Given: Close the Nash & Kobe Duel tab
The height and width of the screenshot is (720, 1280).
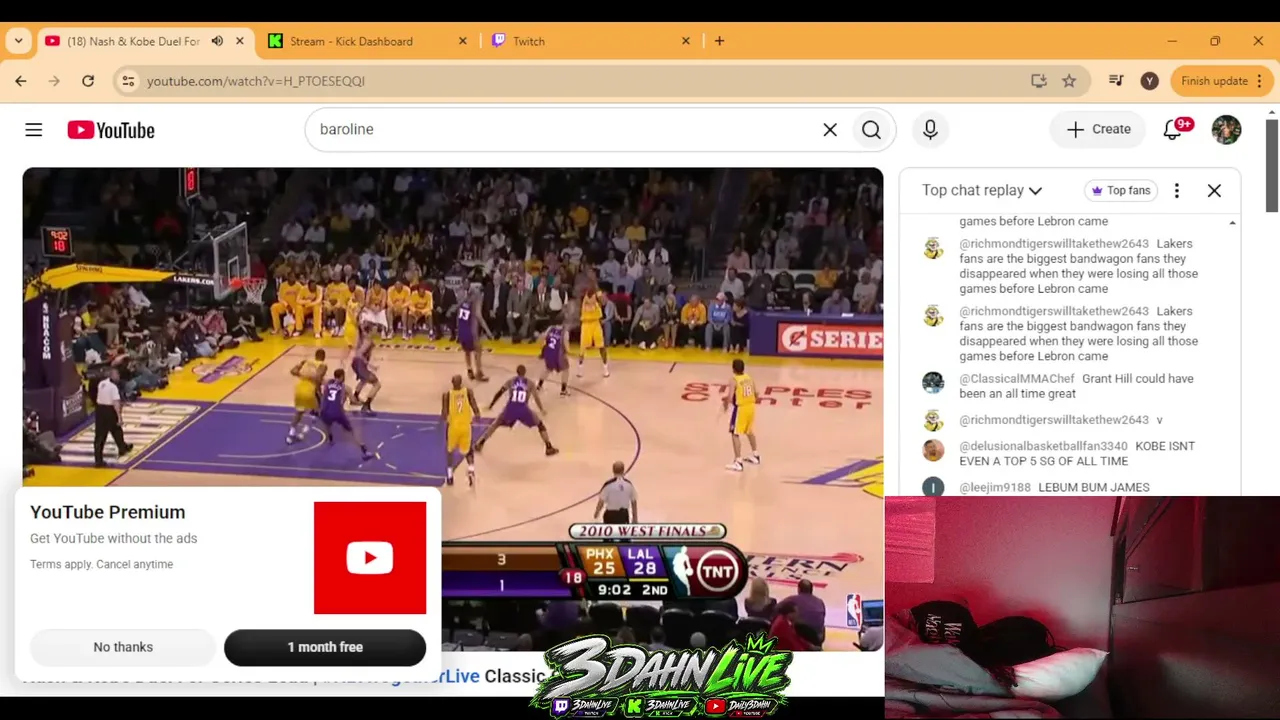Looking at the screenshot, I should tap(240, 41).
